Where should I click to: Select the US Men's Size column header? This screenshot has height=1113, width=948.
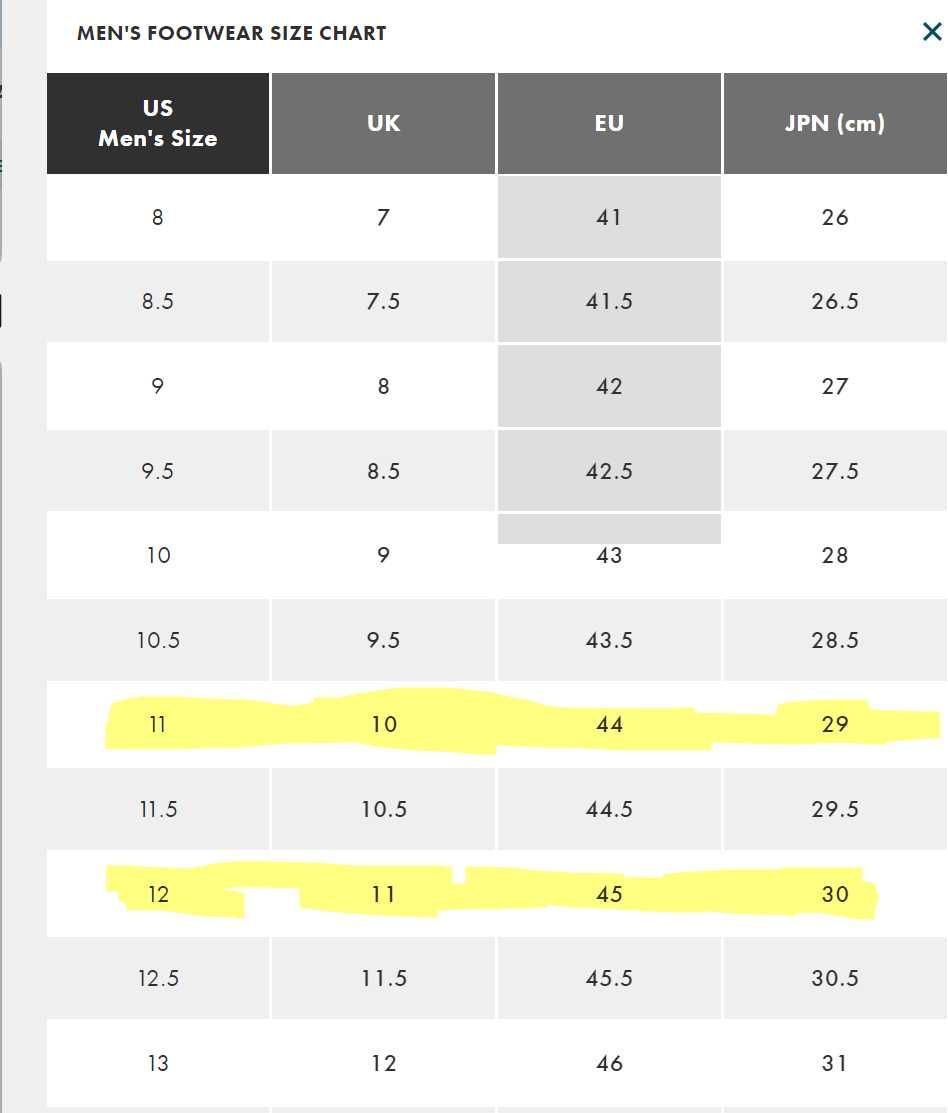click(158, 123)
